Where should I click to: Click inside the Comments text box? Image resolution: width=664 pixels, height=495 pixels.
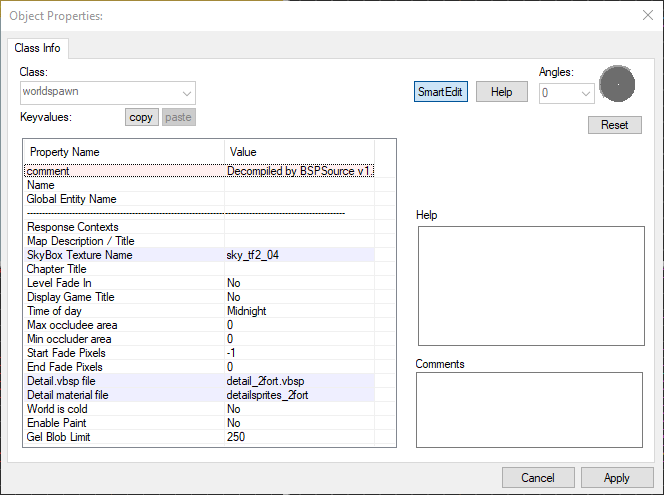click(529, 409)
